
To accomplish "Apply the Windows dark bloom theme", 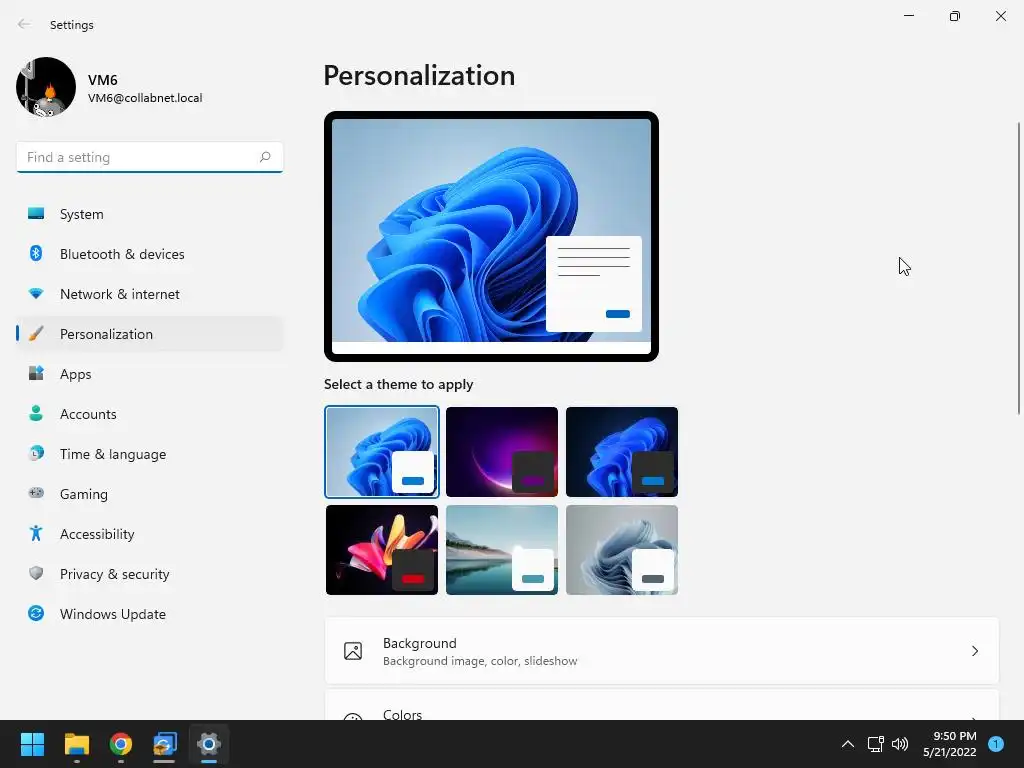I will pyautogui.click(x=622, y=452).
